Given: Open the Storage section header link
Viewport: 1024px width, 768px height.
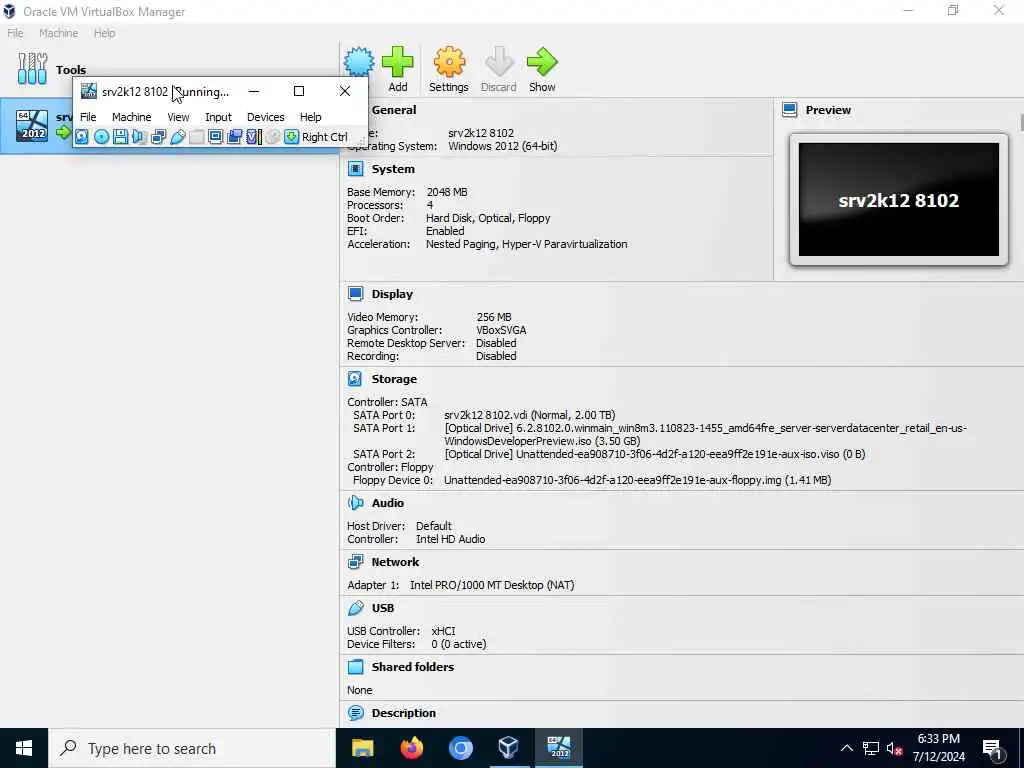Looking at the screenshot, I should click(x=394, y=379).
